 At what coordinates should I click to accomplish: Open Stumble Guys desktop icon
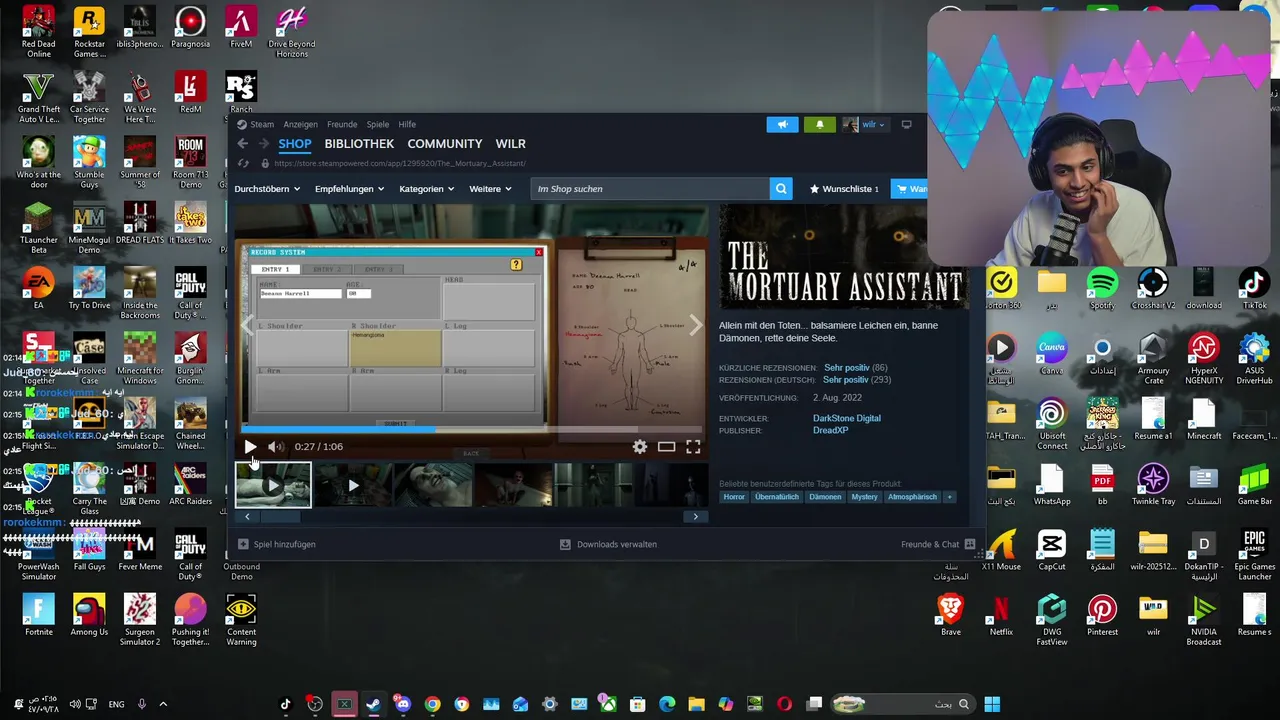coord(89,164)
